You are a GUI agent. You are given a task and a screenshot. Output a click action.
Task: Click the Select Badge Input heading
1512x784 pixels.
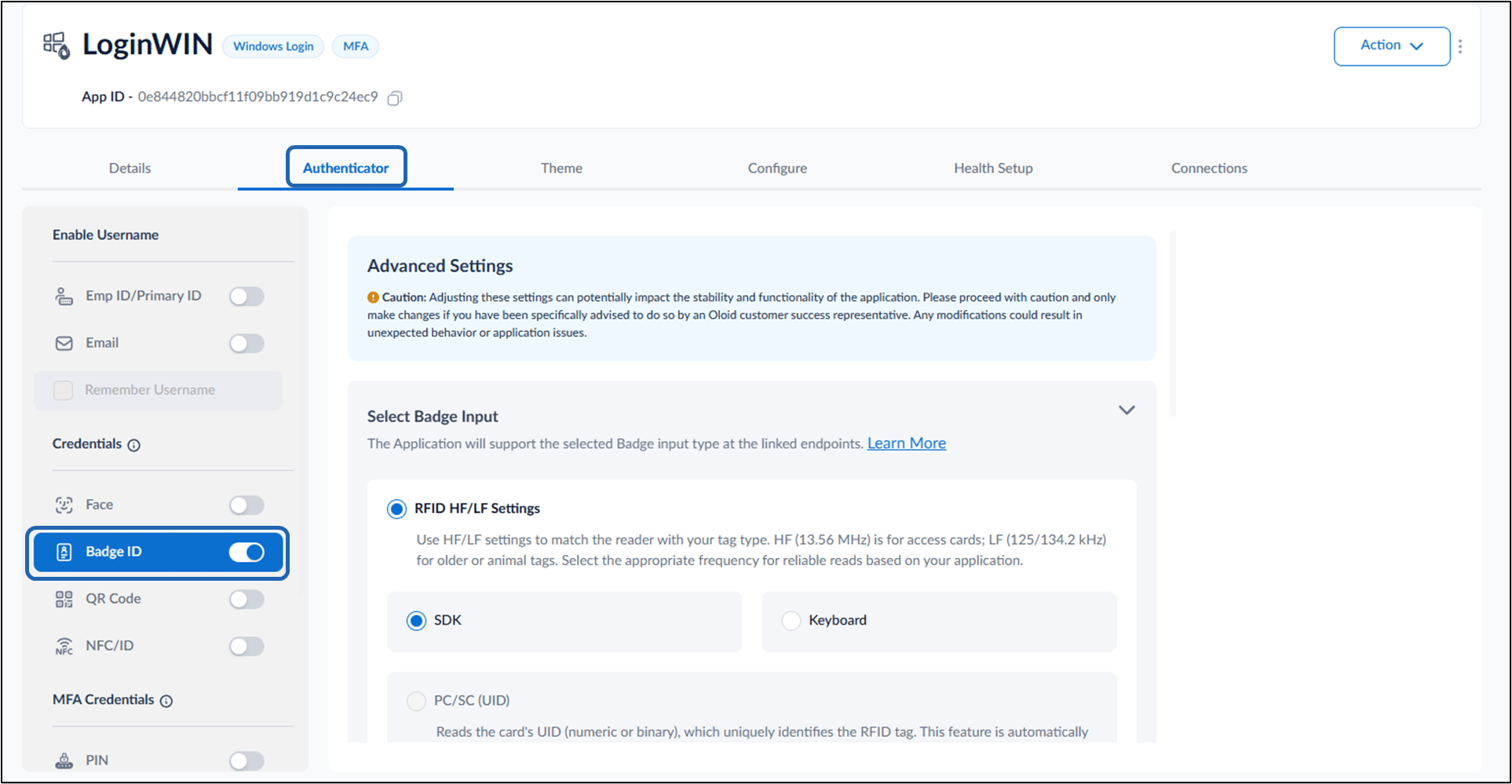[x=433, y=417]
